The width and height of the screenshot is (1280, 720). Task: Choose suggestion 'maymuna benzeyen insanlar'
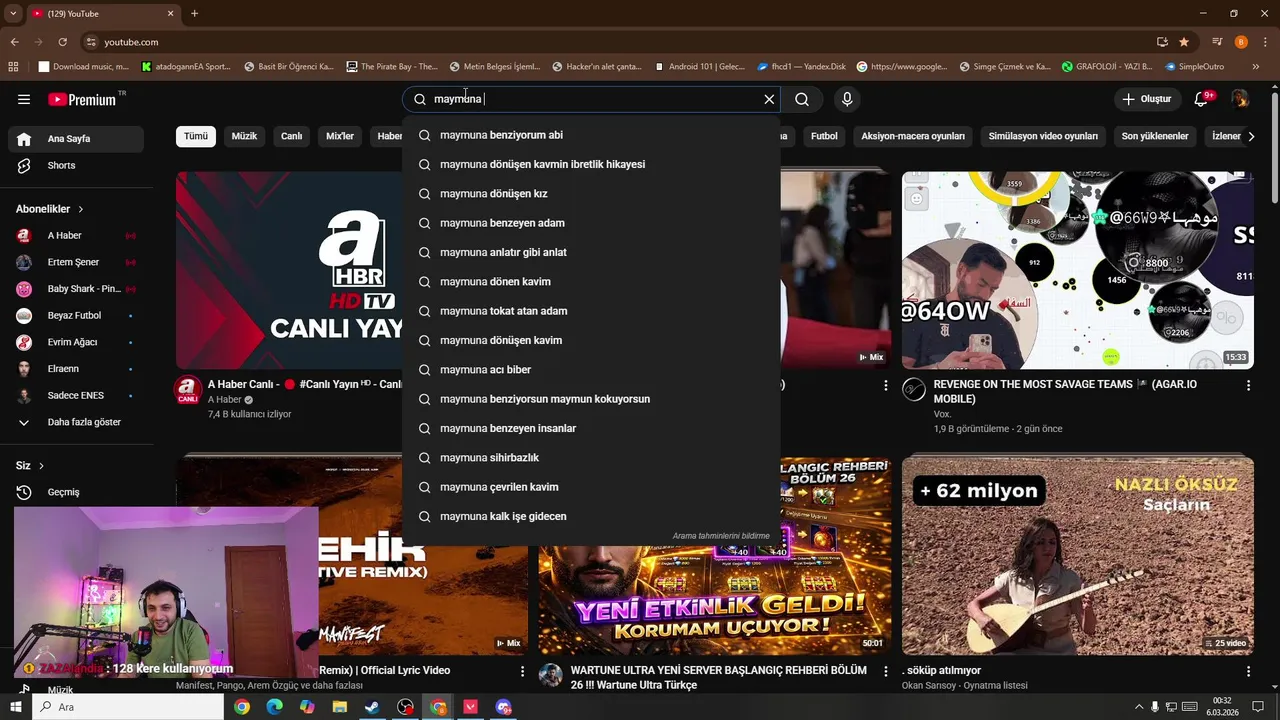tap(591, 428)
